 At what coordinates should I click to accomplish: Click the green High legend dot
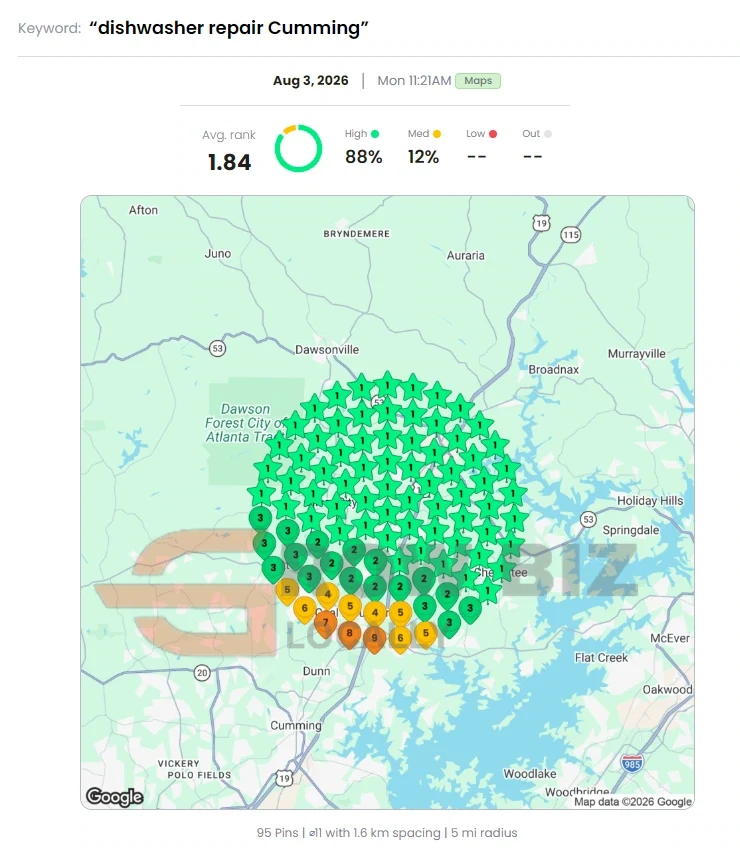[x=375, y=134]
